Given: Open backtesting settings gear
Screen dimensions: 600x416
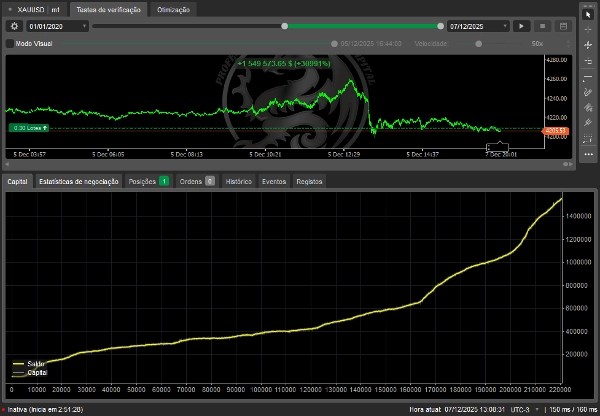Looking at the screenshot, I should [14, 26].
